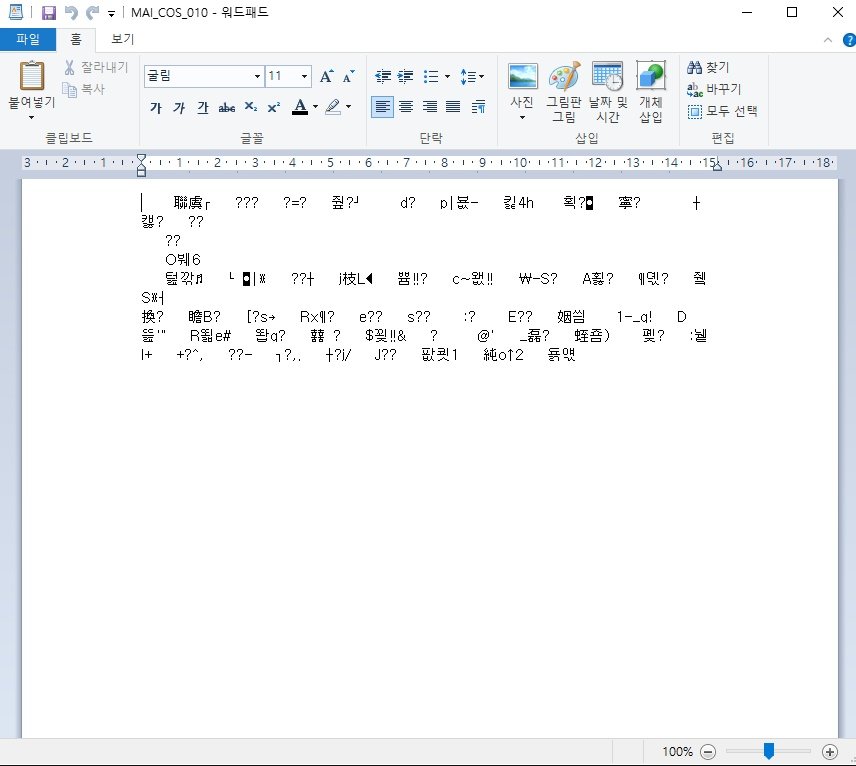The image size is (856, 766).
Task: Expand the 사진 dropdown arrow
Action: 522,117
